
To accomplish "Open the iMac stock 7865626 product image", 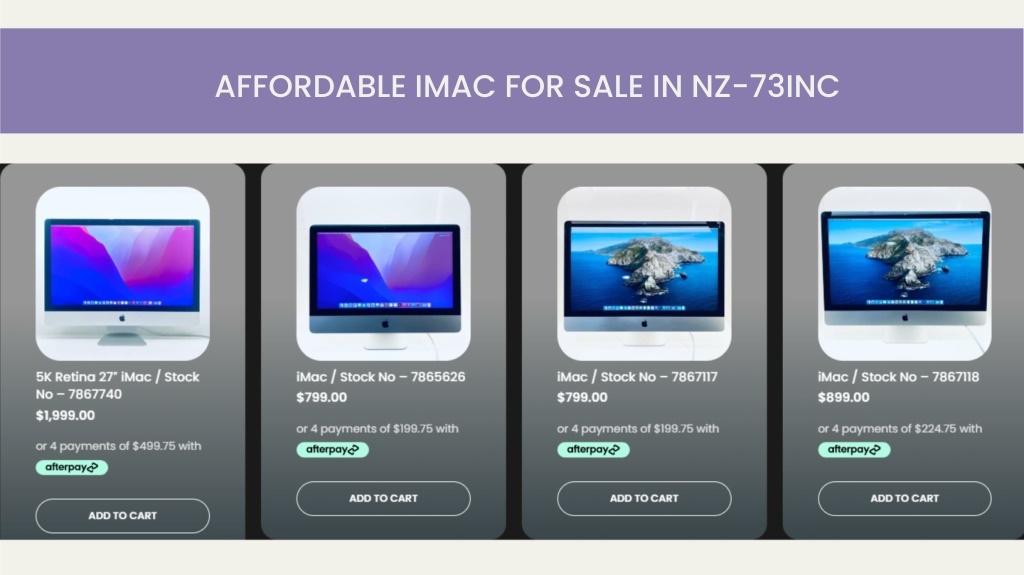I will 383,274.
